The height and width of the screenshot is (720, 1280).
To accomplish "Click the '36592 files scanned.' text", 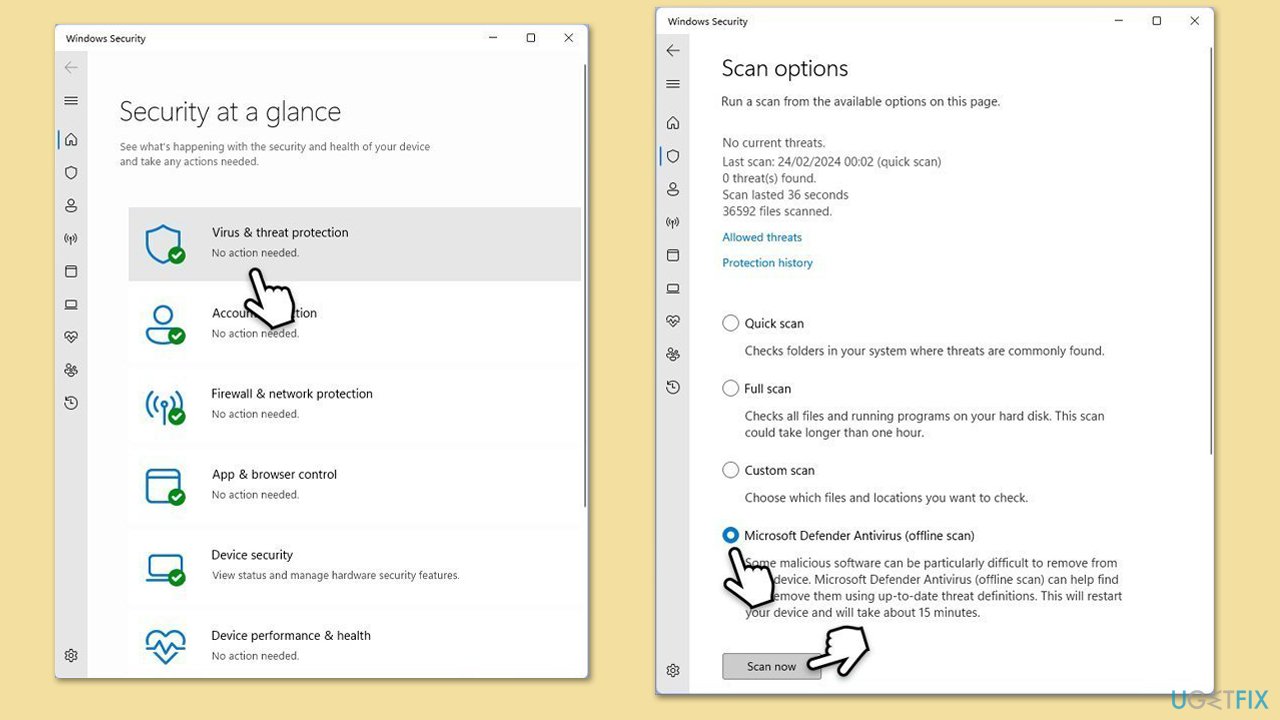I will [777, 211].
